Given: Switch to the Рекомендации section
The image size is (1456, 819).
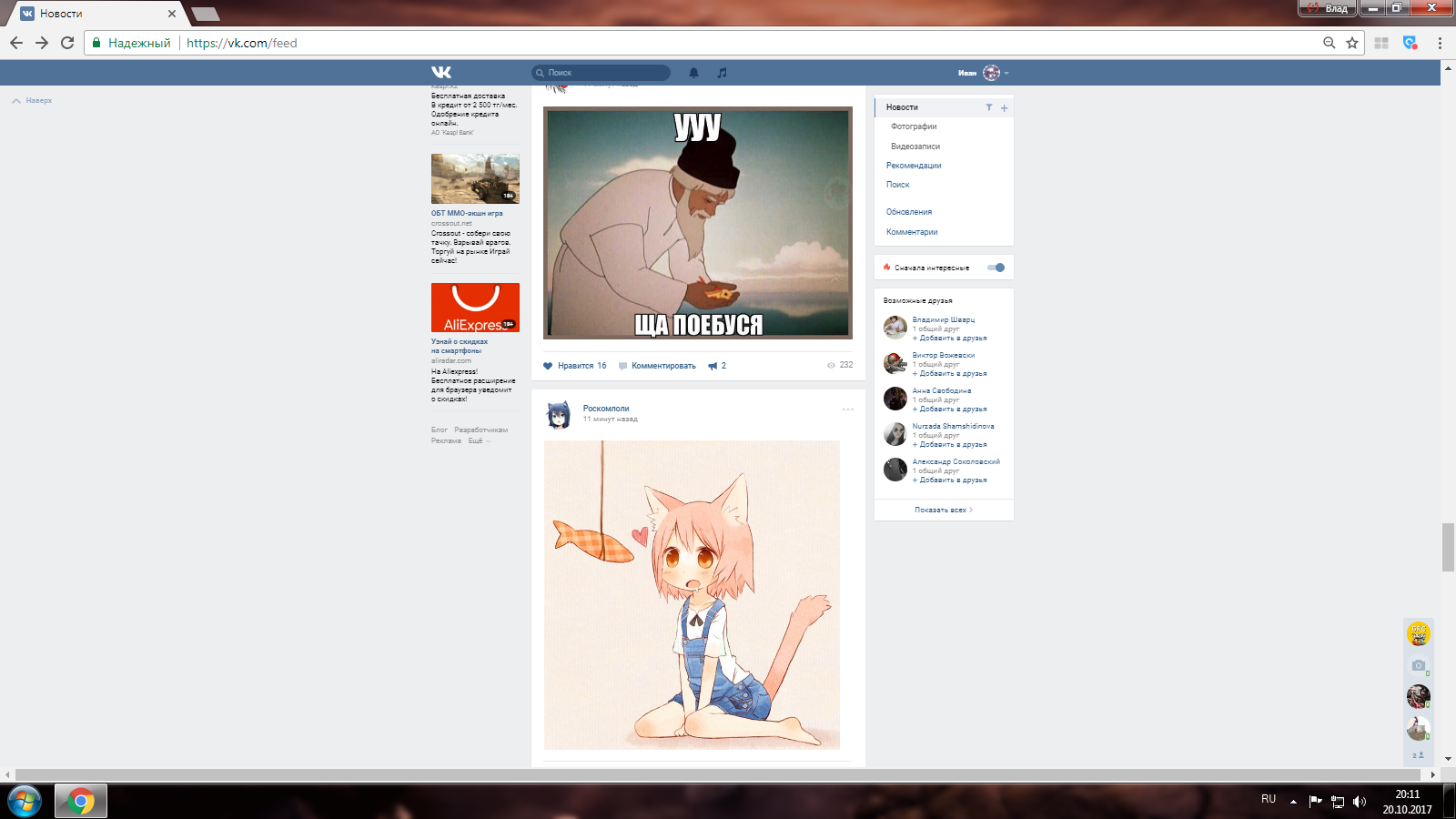Looking at the screenshot, I should click(x=914, y=166).
